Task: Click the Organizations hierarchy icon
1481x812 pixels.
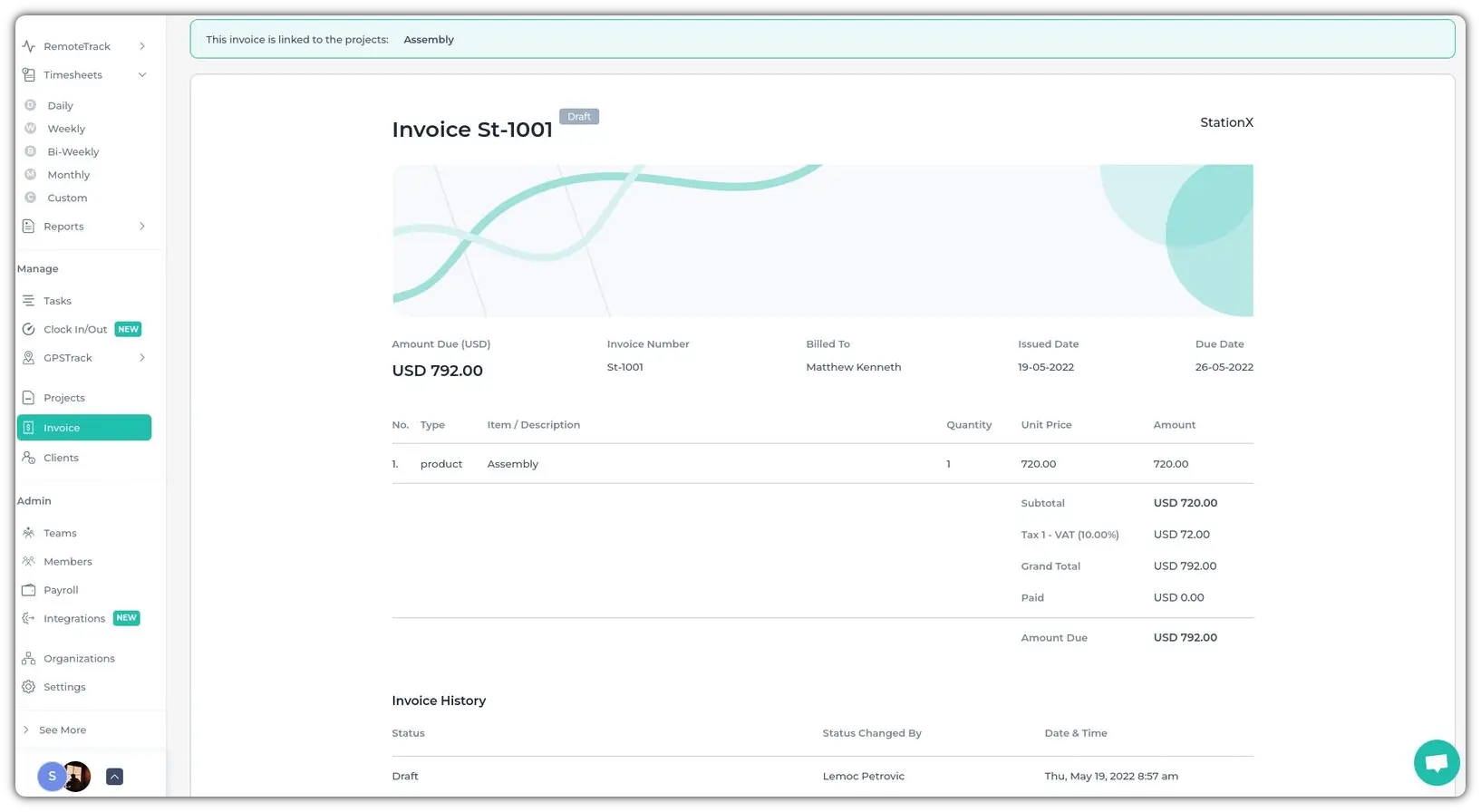Action: (x=28, y=659)
